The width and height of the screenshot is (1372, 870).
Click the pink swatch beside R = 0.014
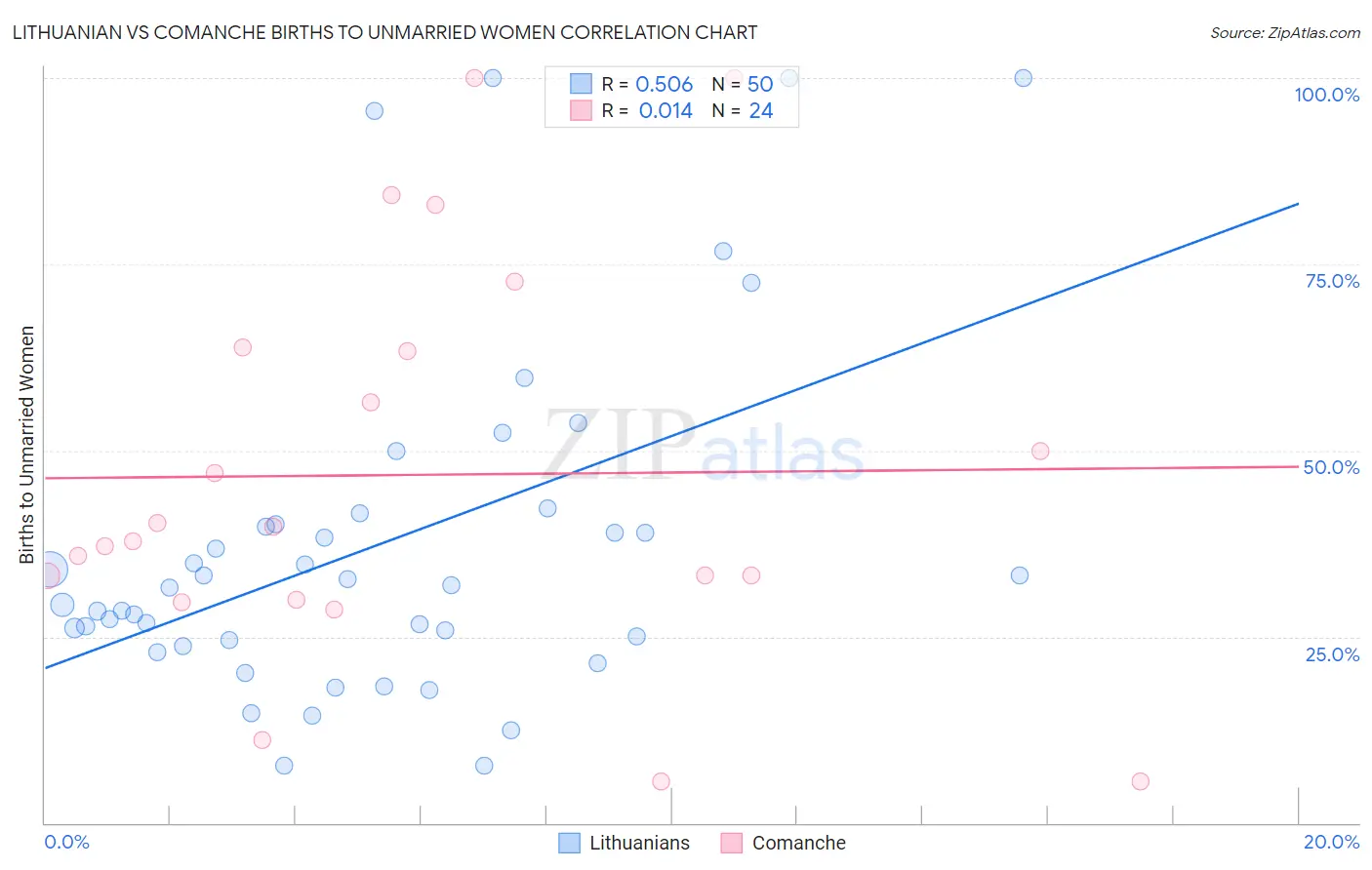[581, 110]
